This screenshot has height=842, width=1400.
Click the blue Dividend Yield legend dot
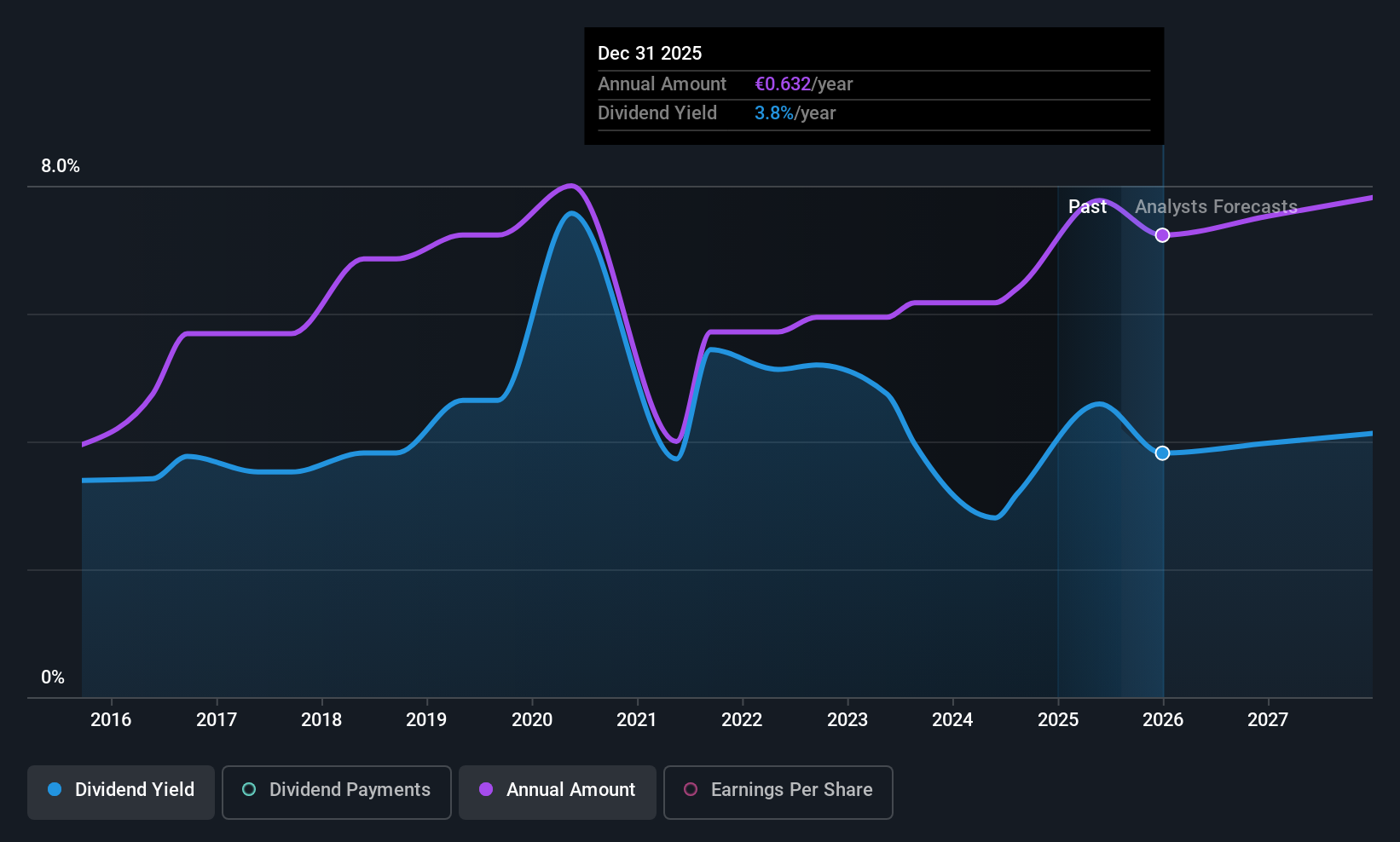point(55,789)
